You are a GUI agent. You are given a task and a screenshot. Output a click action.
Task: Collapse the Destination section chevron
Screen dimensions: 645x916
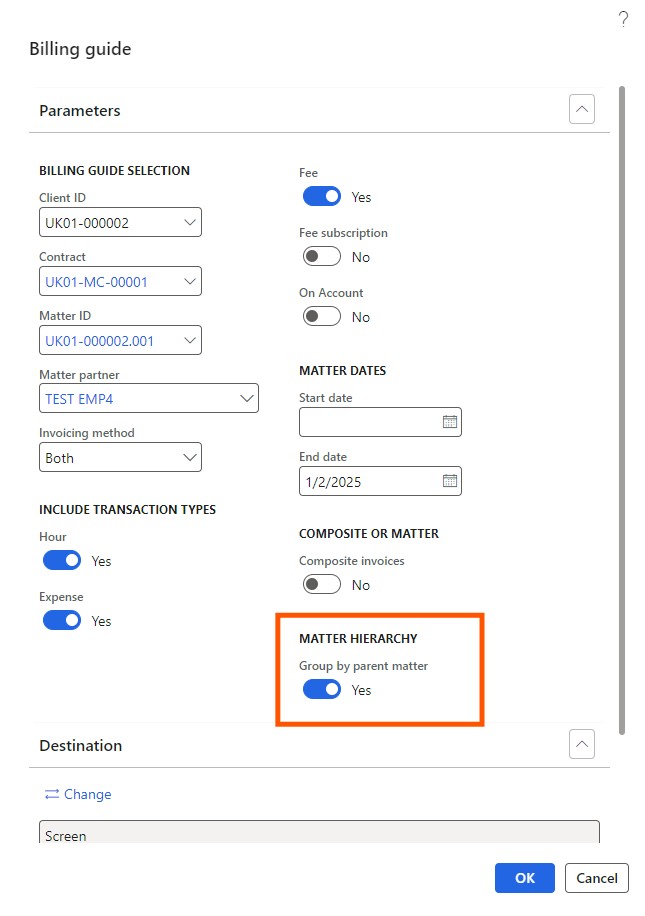581,744
